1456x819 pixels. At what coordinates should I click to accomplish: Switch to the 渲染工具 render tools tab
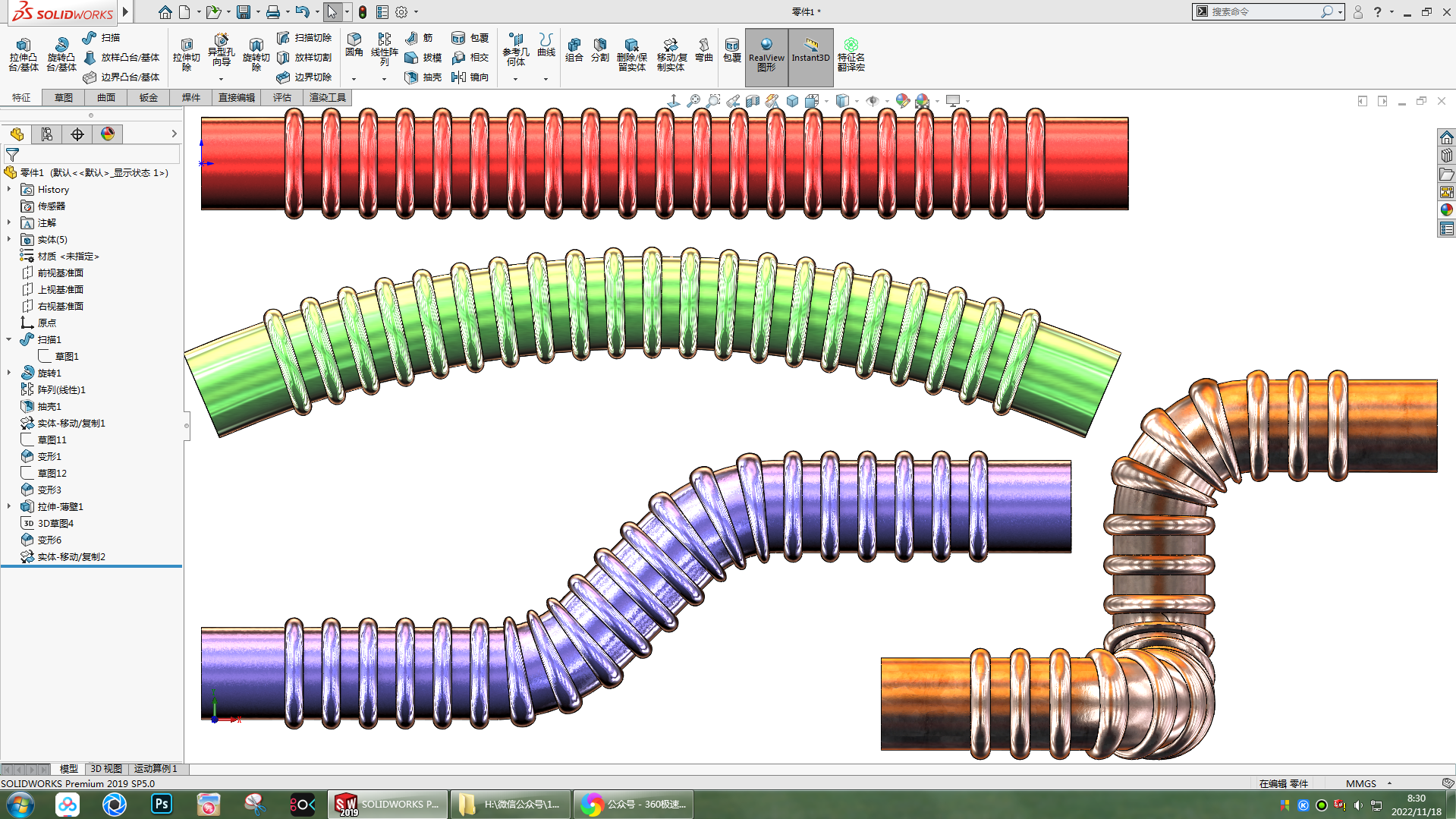(x=328, y=97)
